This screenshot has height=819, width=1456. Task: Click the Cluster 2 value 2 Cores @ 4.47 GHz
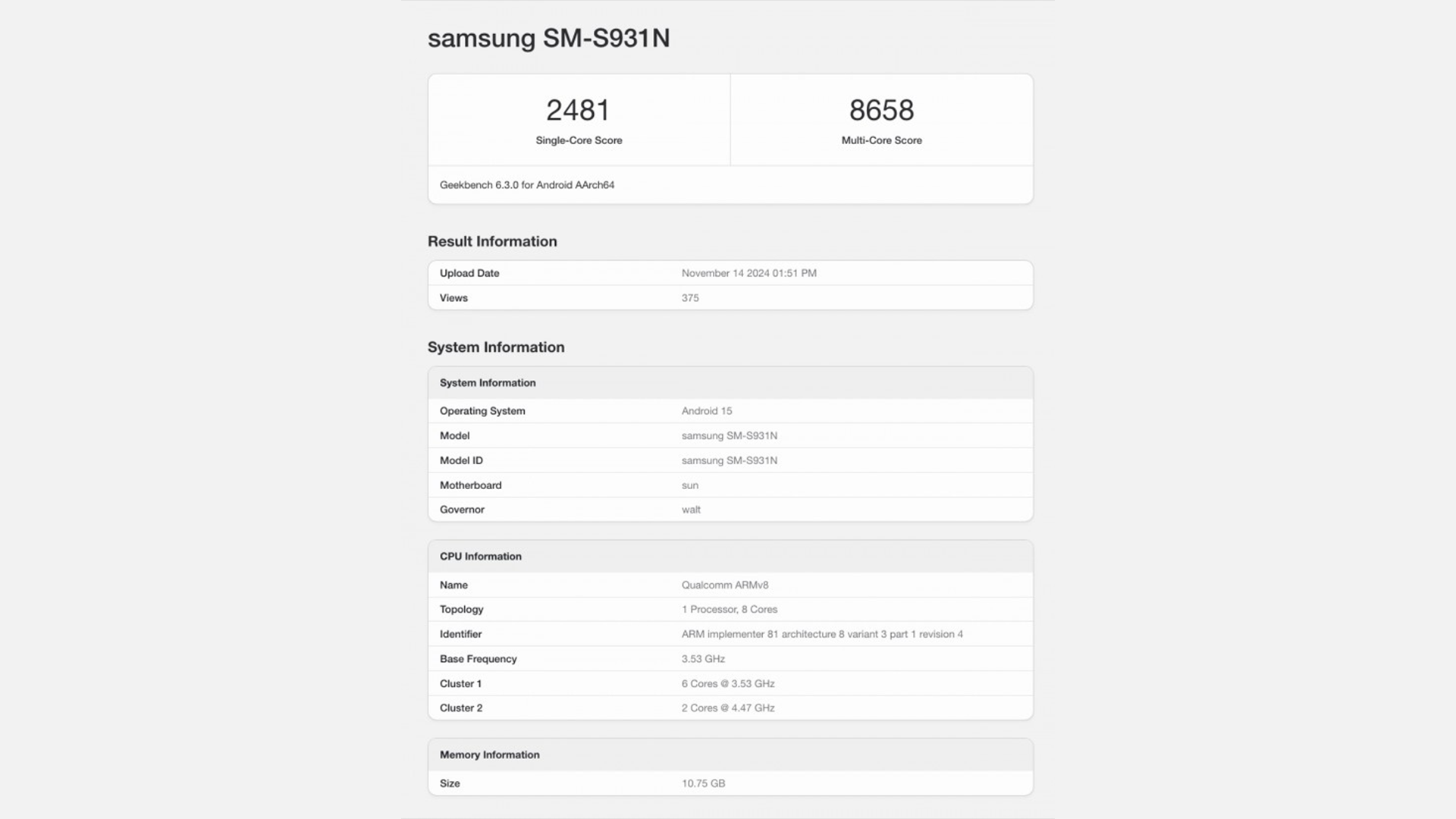pyautogui.click(x=728, y=708)
